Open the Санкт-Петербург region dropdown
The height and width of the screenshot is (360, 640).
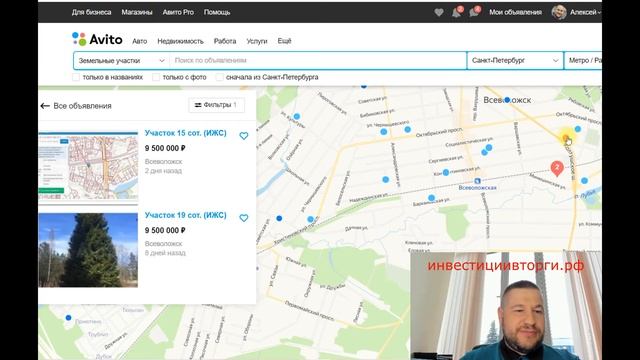click(515, 61)
